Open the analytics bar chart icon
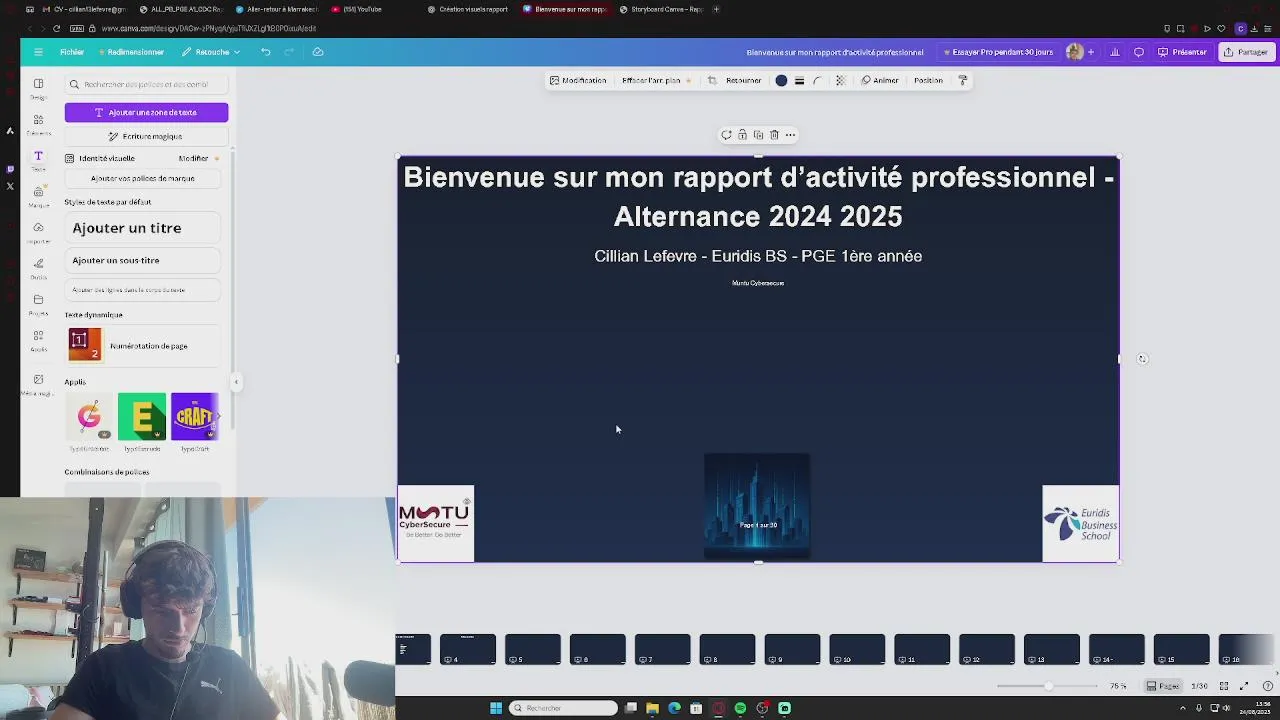The image size is (1280, 720). [1115, 52]
